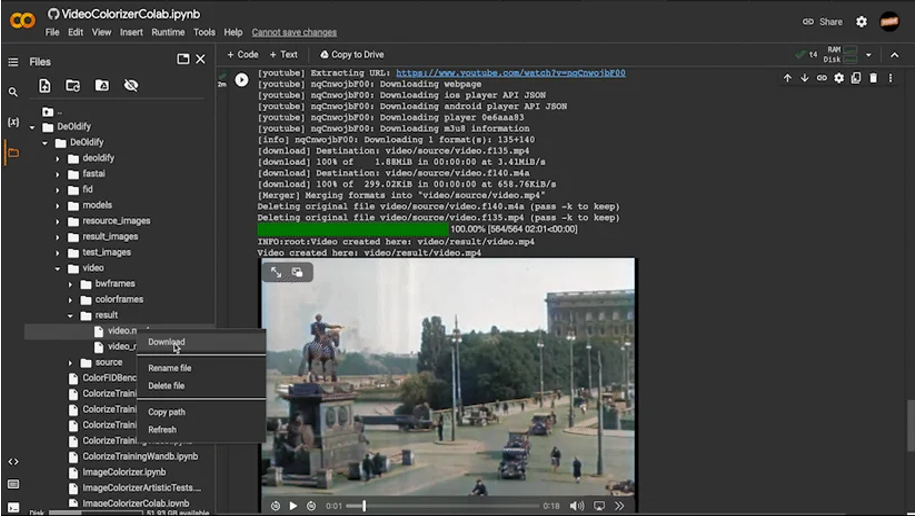
Task: Open more cell actions menu
Action: click(x=890, y=78)
